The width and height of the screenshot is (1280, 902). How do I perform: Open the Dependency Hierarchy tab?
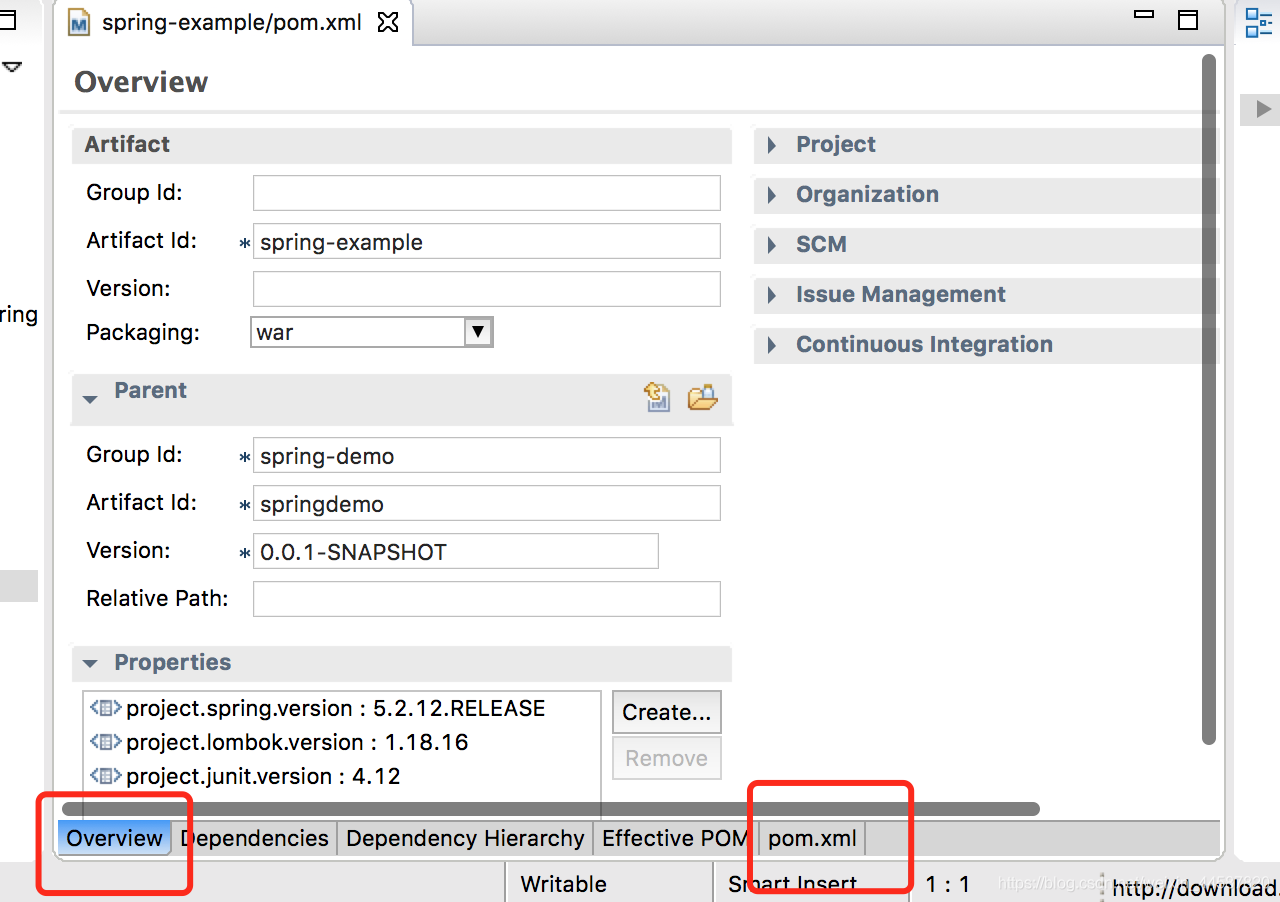click(465, 838)
